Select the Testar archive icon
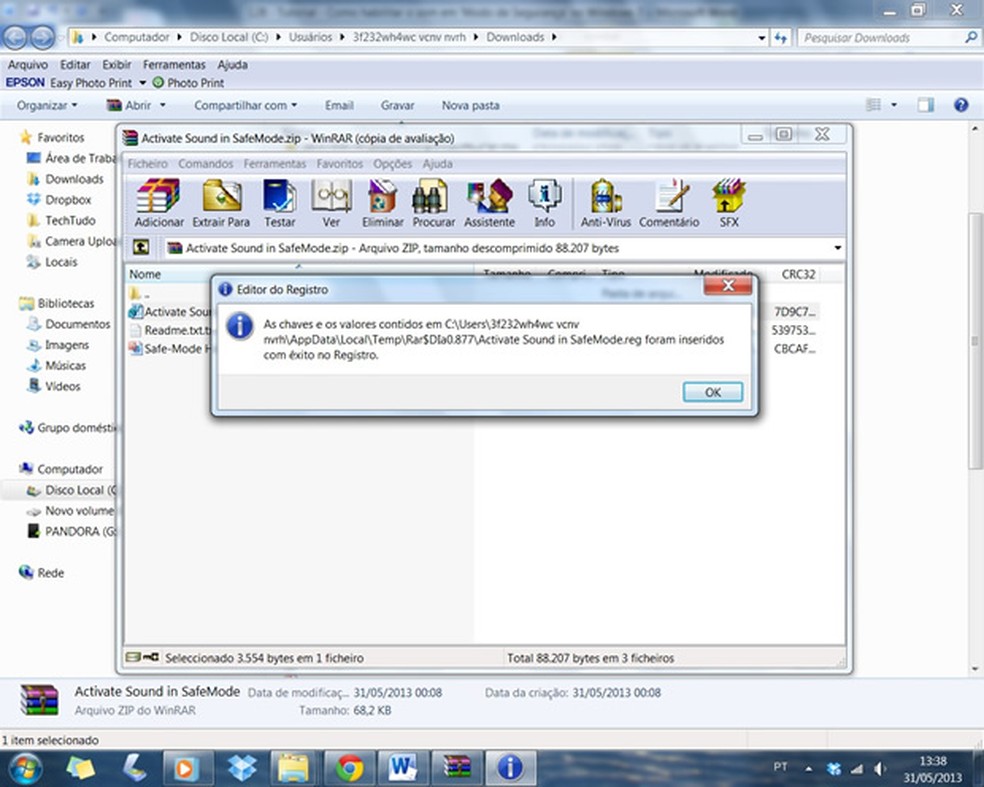The image size is (984, 787). [279, 202]
